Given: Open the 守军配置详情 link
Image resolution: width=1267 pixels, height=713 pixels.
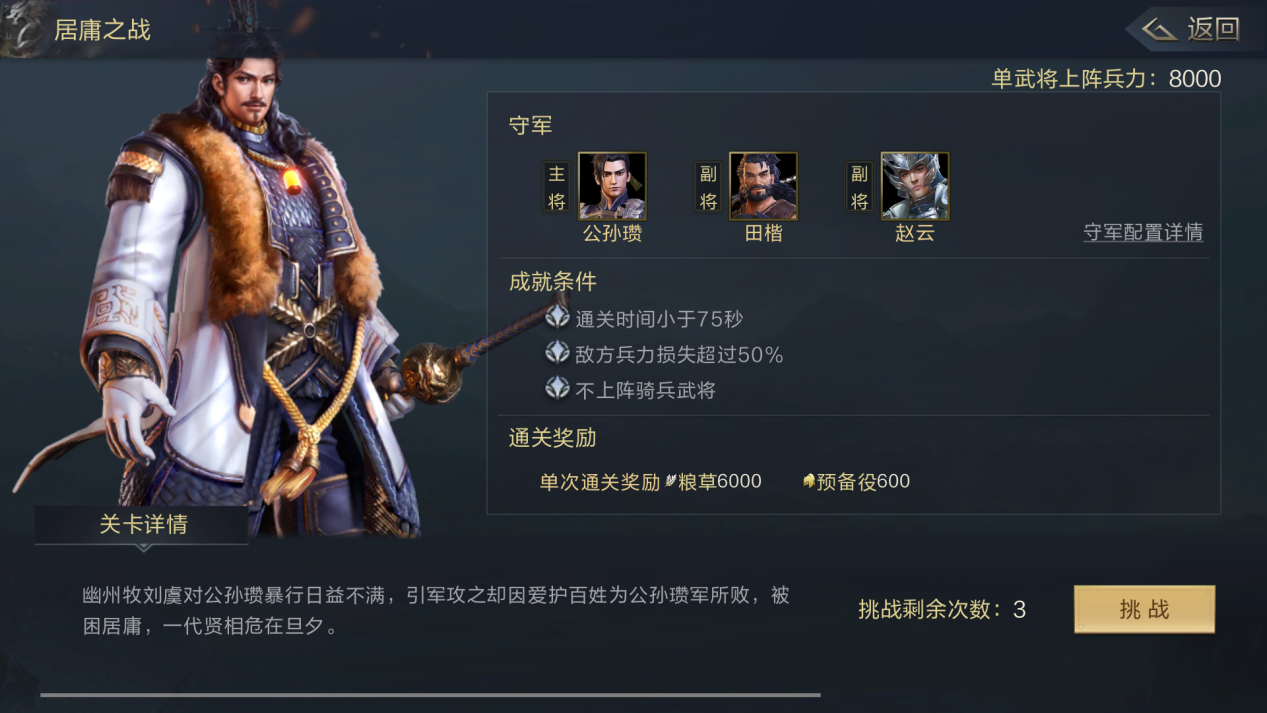Looking at the screenshot, I should tap(1143, 232).
